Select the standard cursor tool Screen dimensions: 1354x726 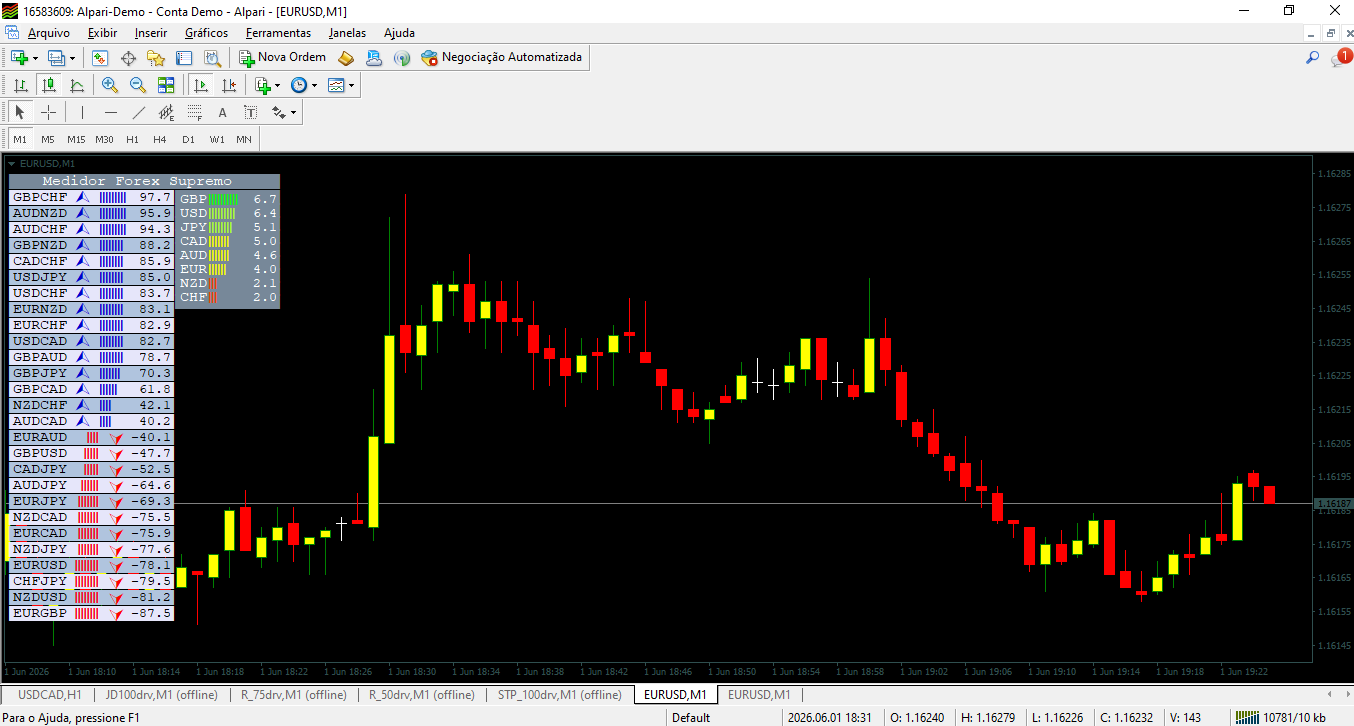[20, 113]
